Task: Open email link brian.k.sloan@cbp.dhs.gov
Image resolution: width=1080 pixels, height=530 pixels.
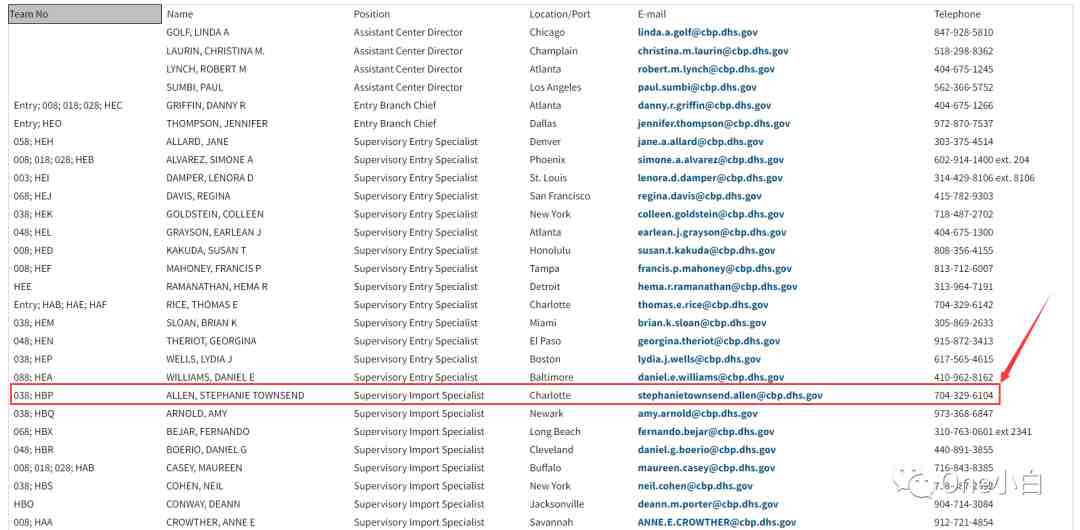Action: (x=702, y=323)
